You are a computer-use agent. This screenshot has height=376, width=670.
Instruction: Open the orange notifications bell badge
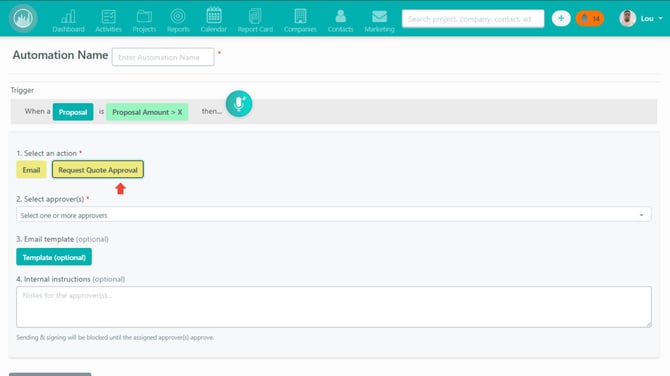590,18
